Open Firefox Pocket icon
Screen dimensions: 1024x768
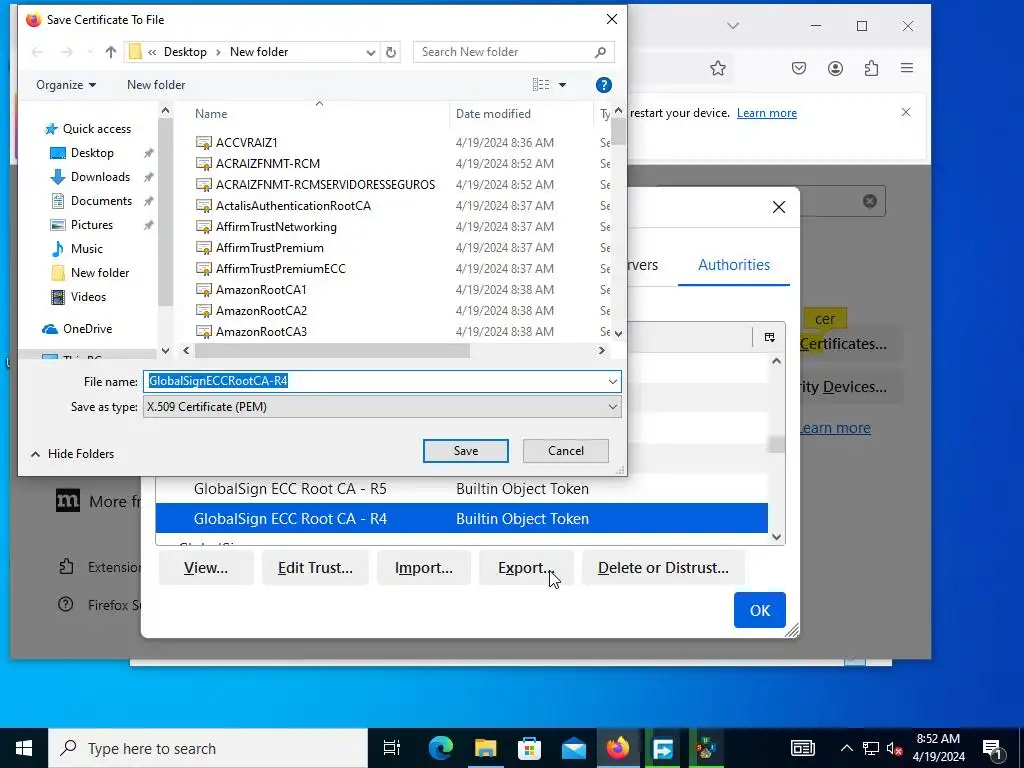coord(799,69)
